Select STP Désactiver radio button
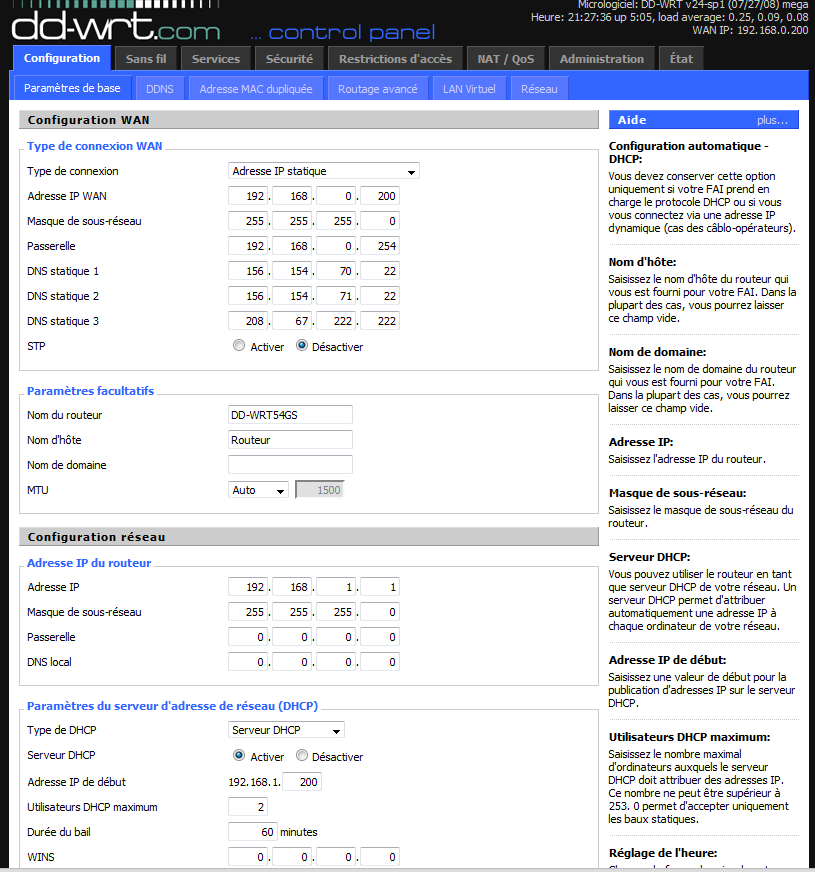 pos(302,345)
